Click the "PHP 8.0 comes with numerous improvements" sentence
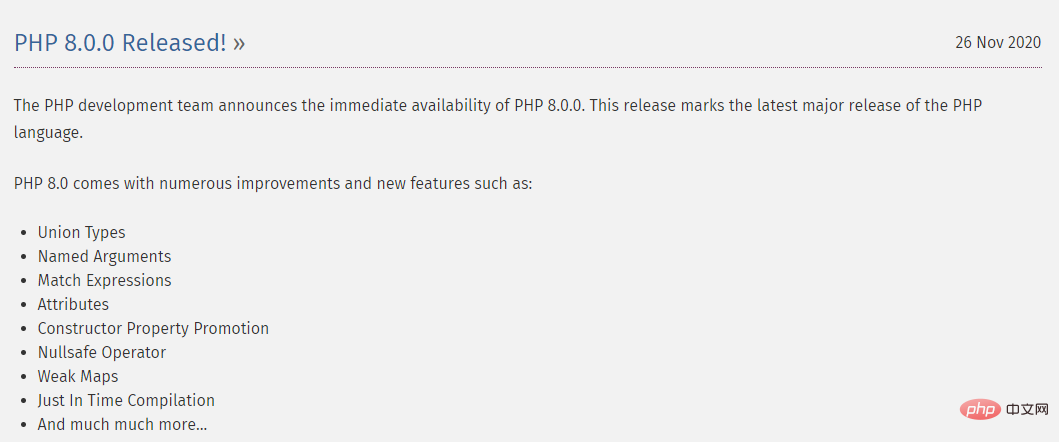This screenshot has width=1059, height=442. [273, 184]
